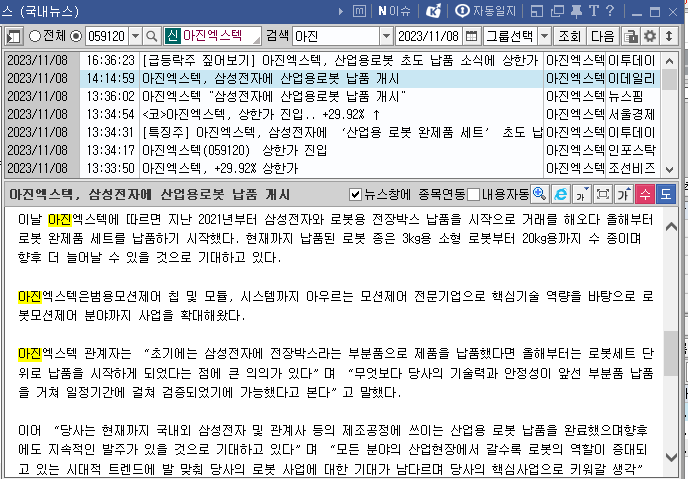The width and height of the screenshot is (688, 479).
Task: Click news list scrollbar down arrow
Action: pos(669,169)
